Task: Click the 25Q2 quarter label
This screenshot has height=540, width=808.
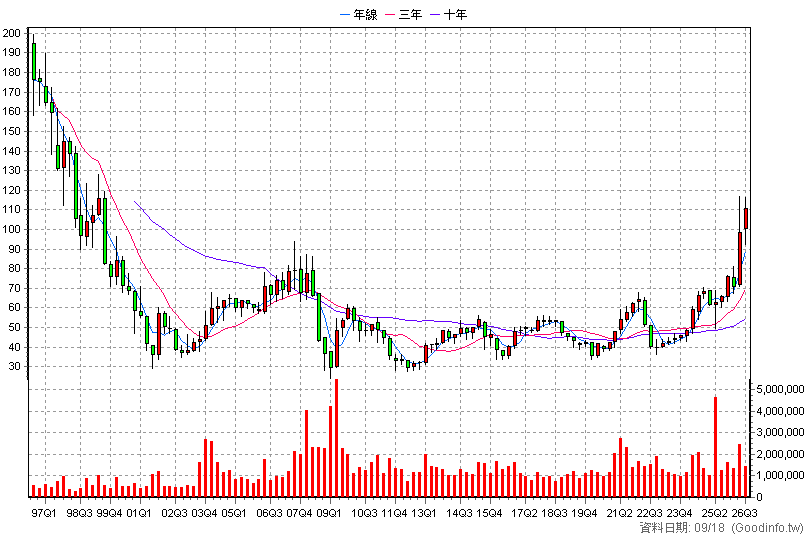Action: coord(715,513)
